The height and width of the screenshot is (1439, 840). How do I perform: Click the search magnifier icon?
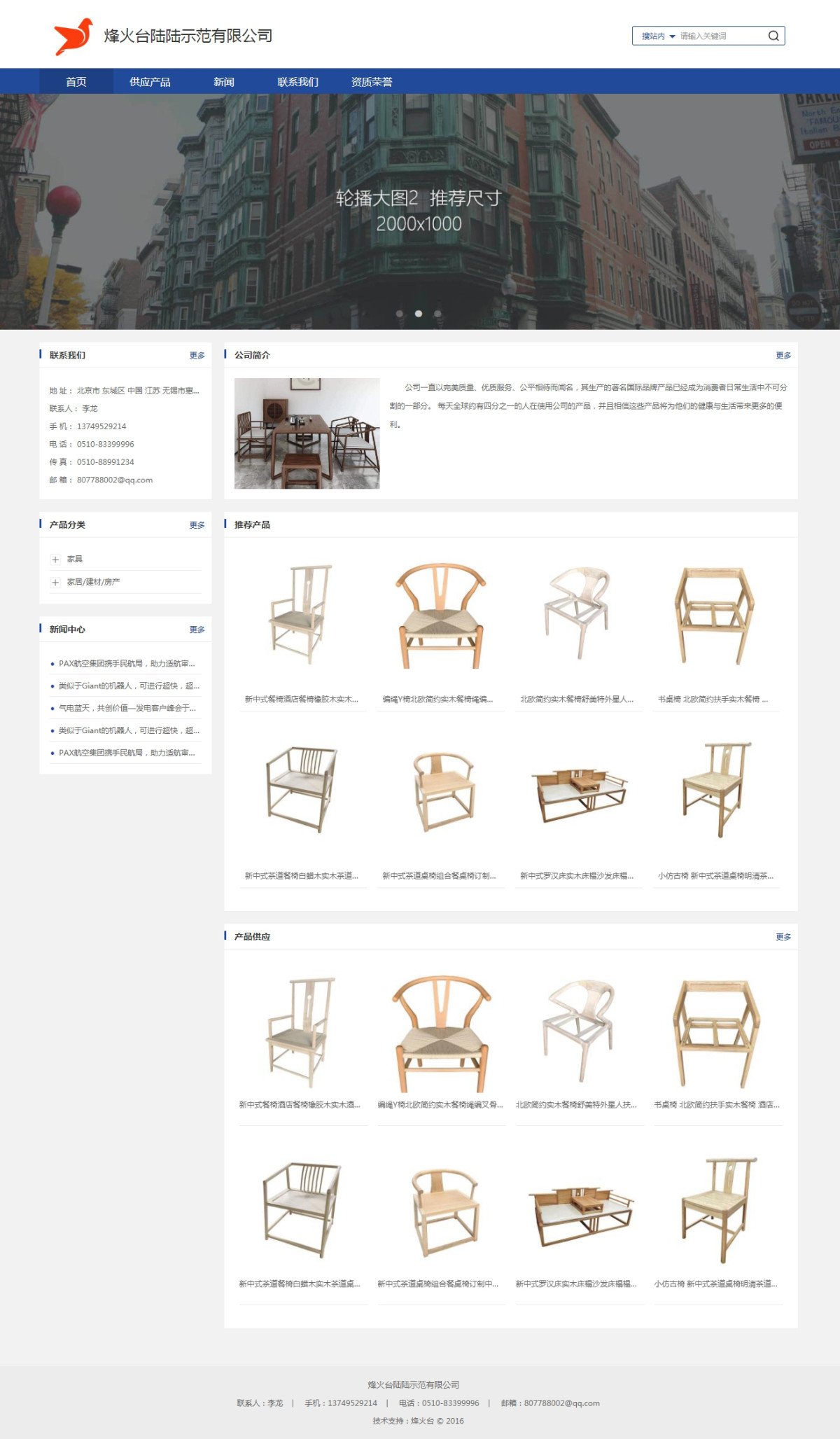(773, 36)
